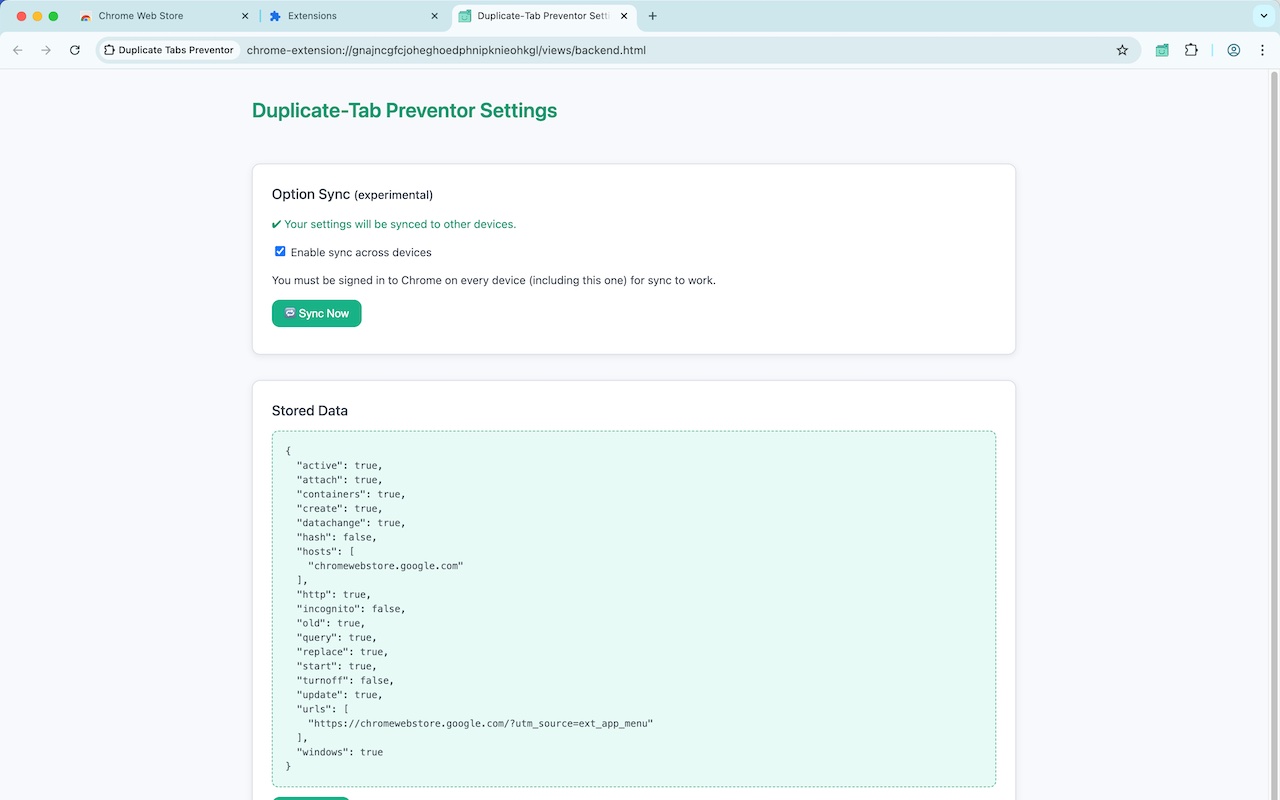Click the Stored Data JSON box

coord(634,609)
